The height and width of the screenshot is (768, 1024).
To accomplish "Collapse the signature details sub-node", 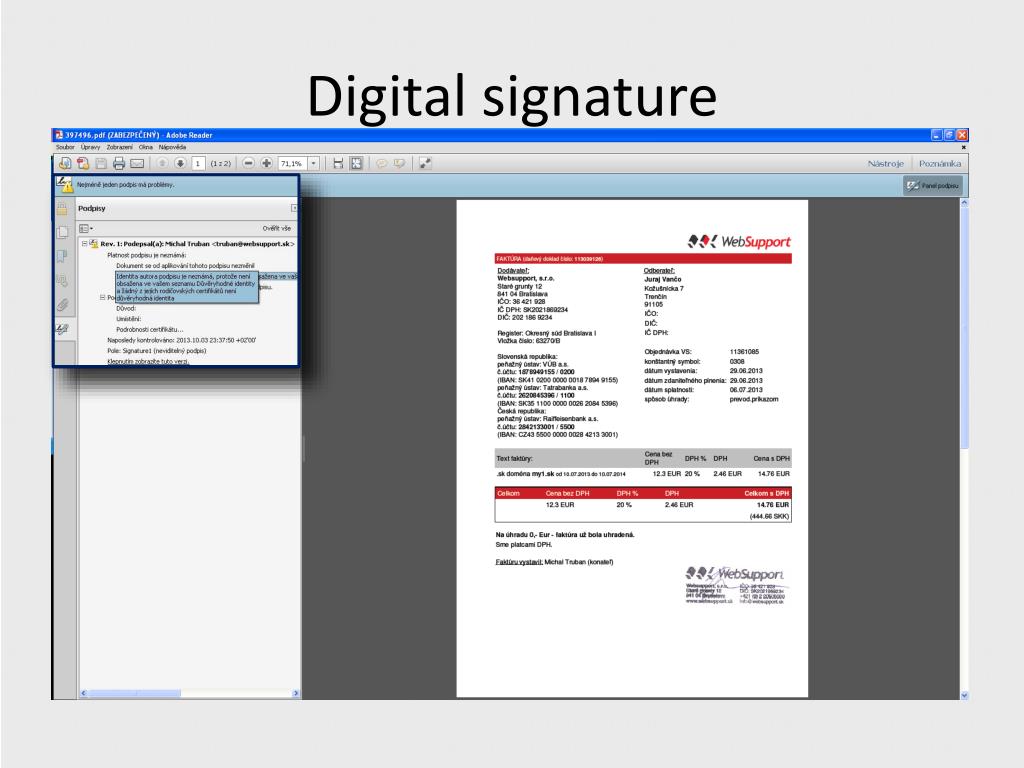I will (103, 297).
